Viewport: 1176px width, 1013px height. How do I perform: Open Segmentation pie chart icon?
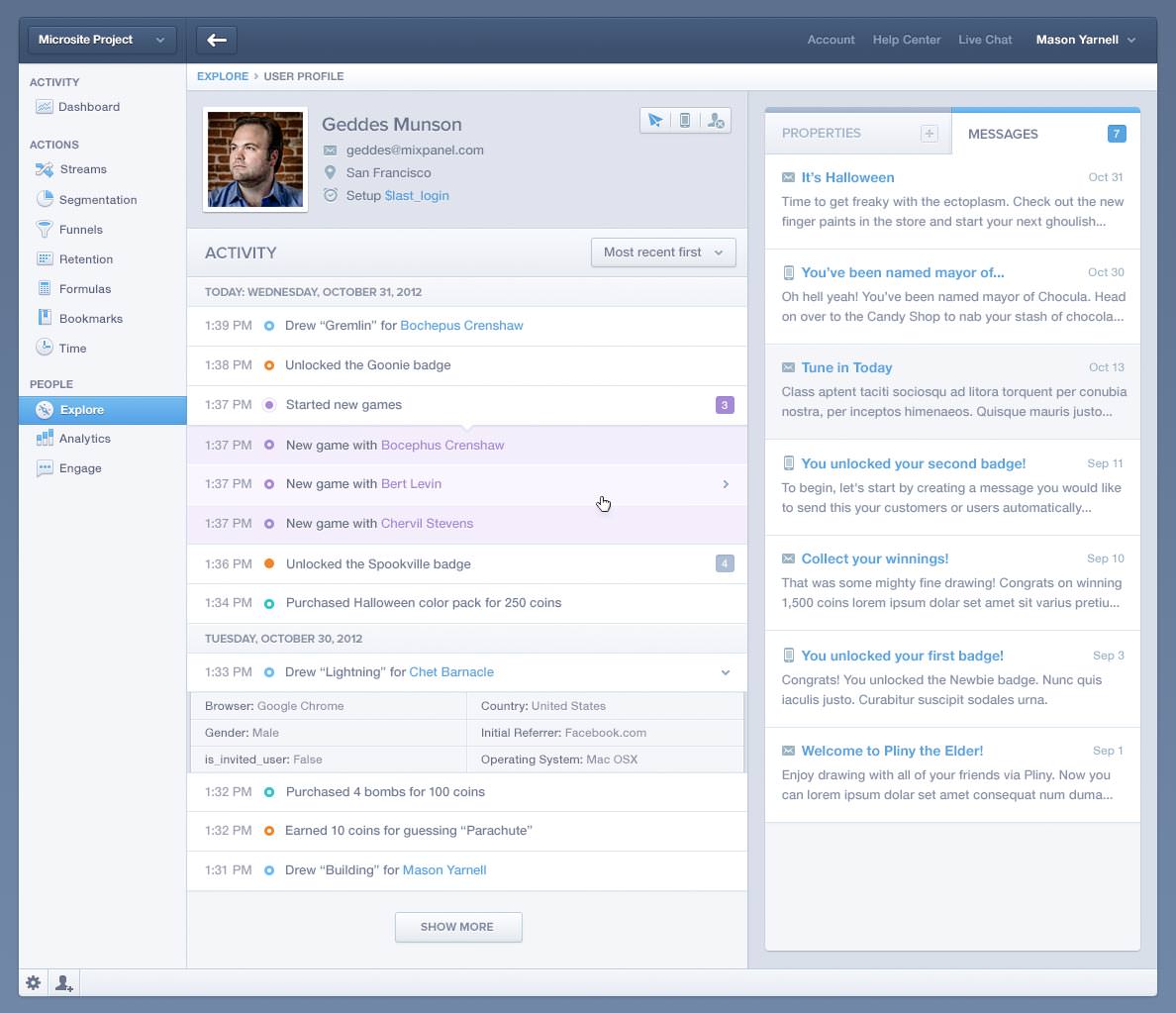pos(45,199)
